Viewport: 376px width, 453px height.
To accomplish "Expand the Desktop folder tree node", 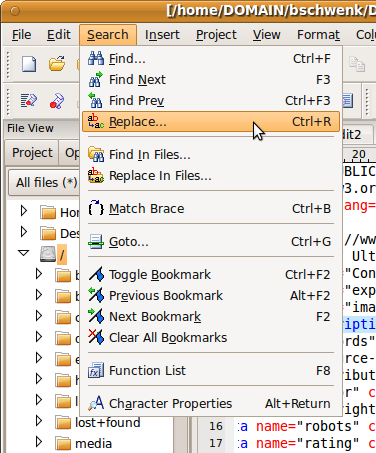I will click(24, 232).
